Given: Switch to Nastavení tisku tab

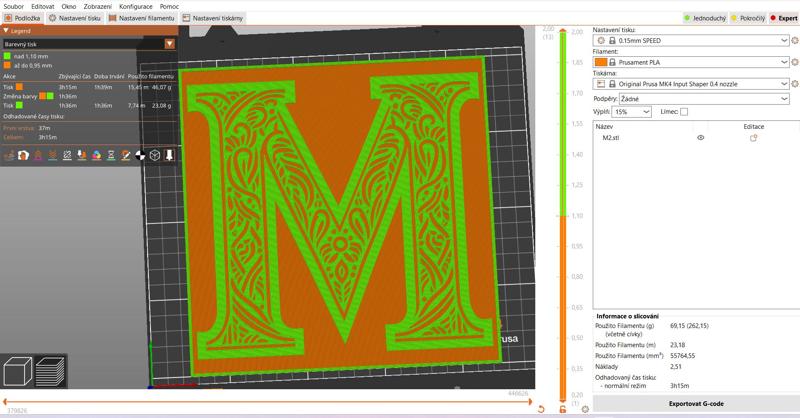Looking at the screenshot, I should [74, 18].
